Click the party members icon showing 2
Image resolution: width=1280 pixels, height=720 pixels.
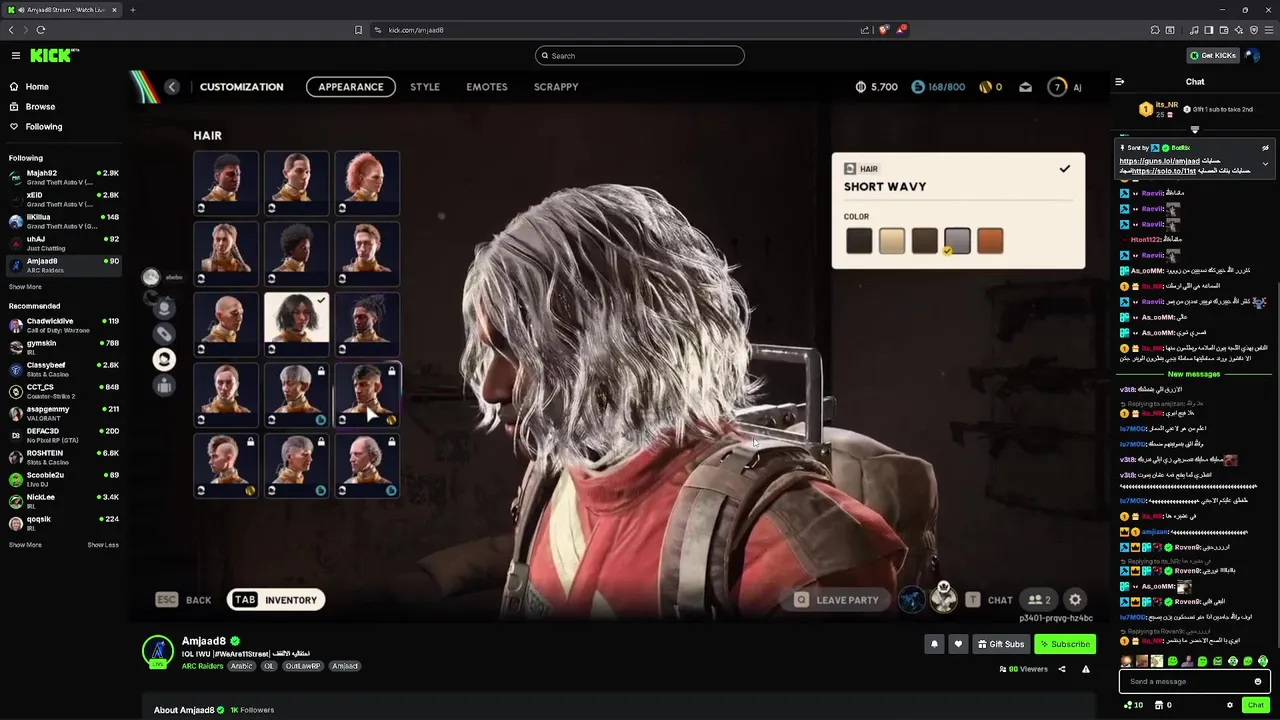click(x=1040, y=600)
